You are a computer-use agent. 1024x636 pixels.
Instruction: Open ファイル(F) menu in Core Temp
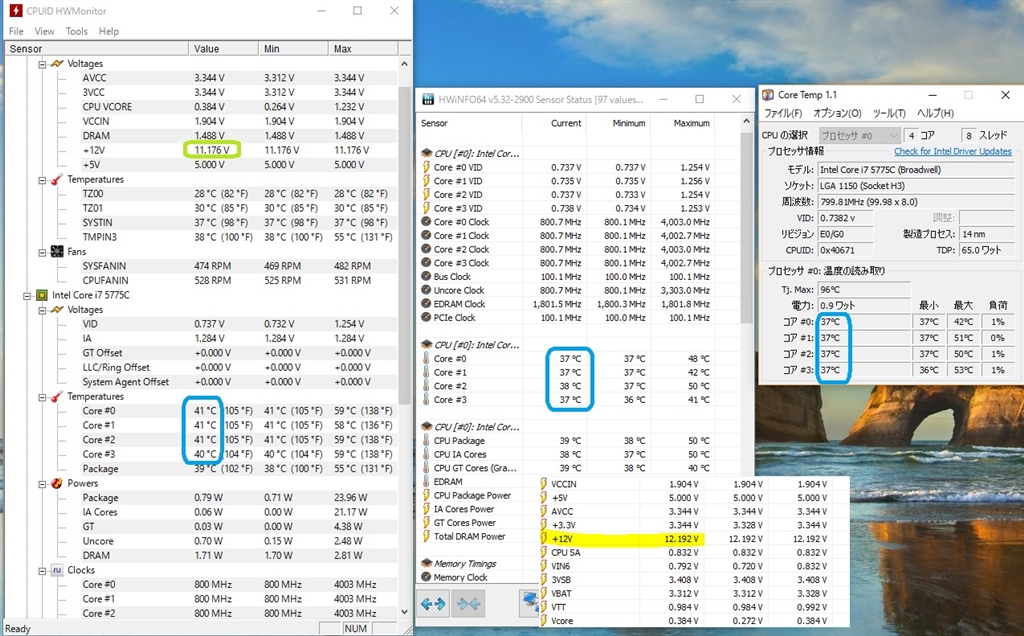[x=782, y=113]
